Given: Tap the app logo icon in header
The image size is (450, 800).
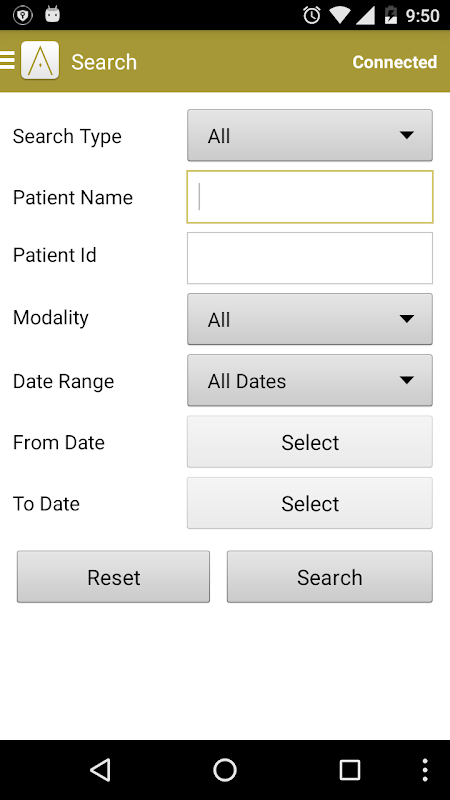Looking at the screenshot, I should tap(40, 60).
